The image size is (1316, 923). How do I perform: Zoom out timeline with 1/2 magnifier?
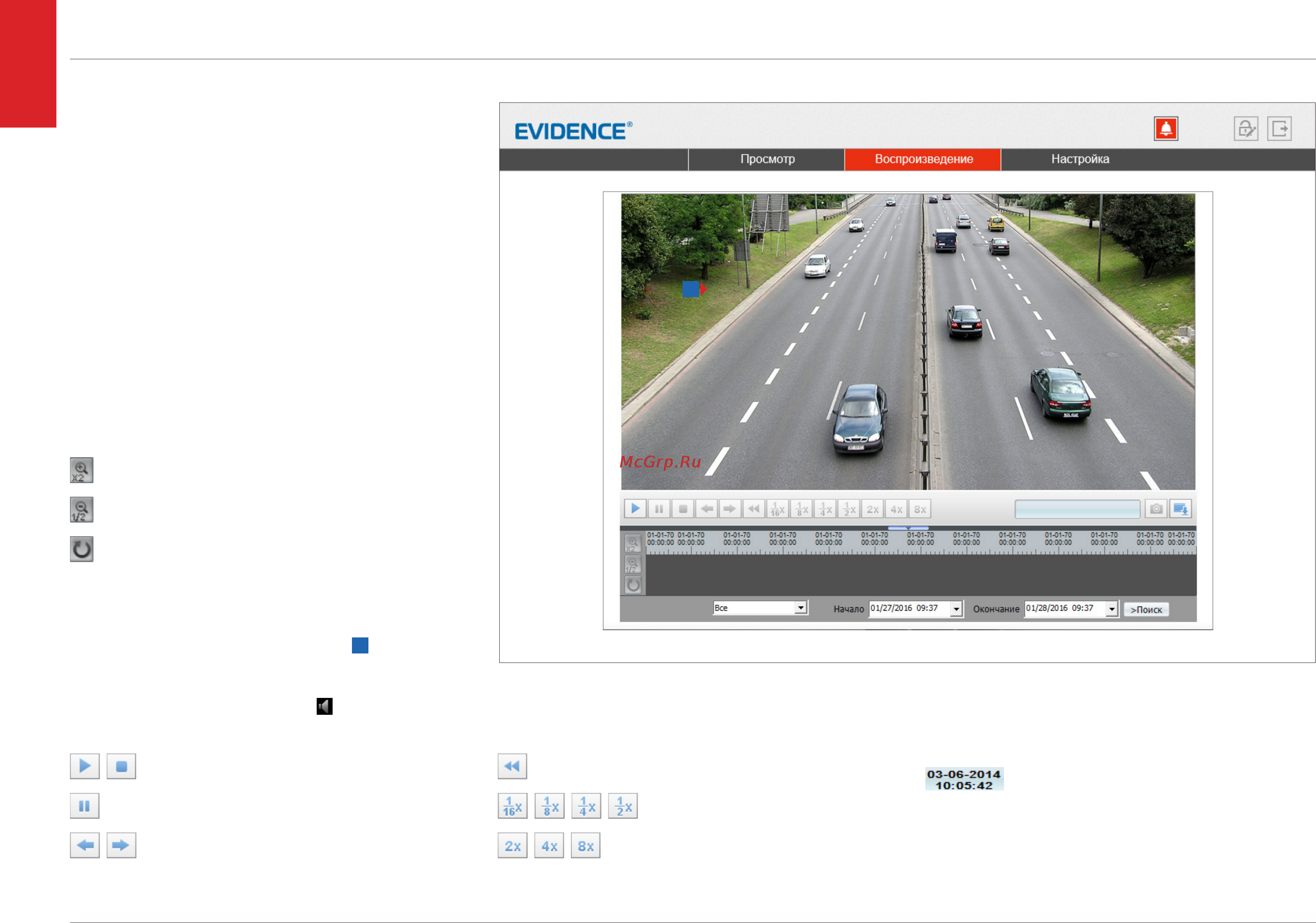tap(633, 564)
